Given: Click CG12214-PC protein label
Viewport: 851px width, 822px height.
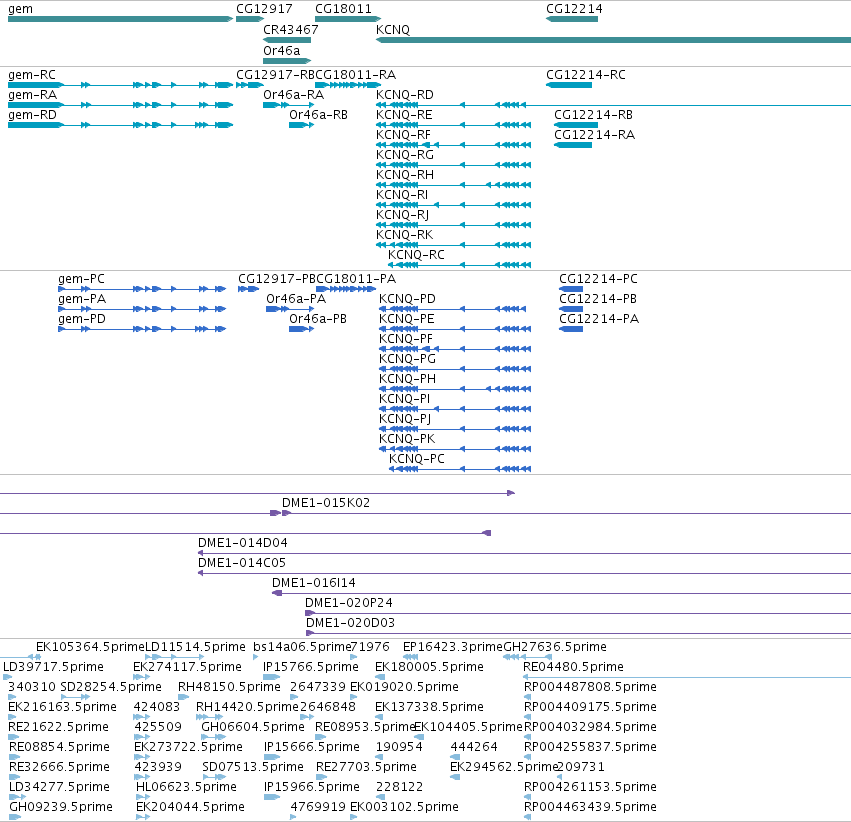Looking at the screenshot, I should 599,278.
